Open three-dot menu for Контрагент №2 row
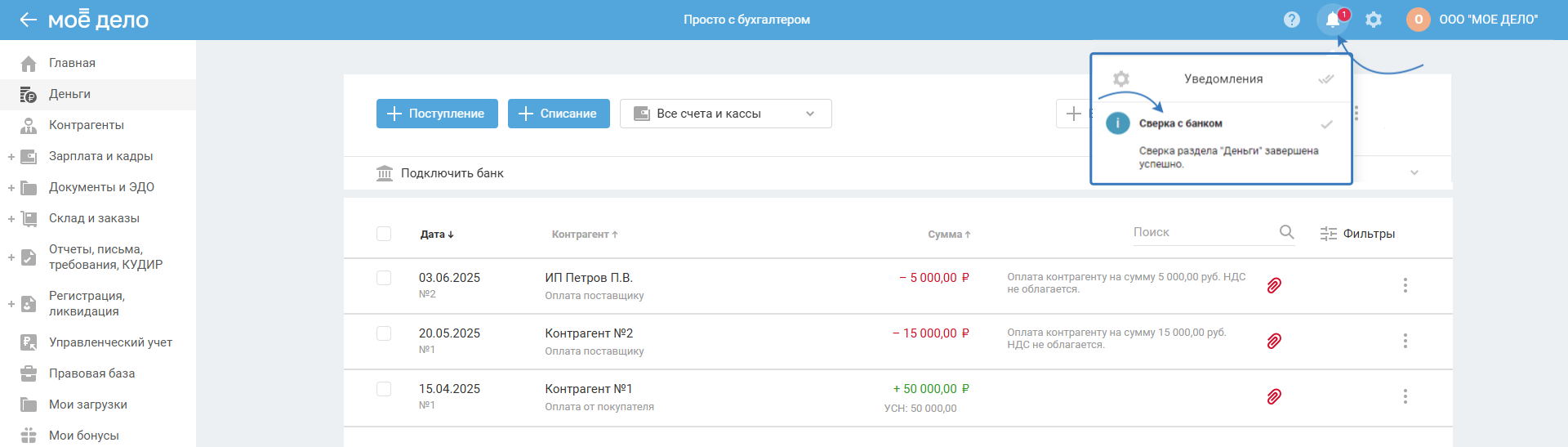 [1405, 341]
